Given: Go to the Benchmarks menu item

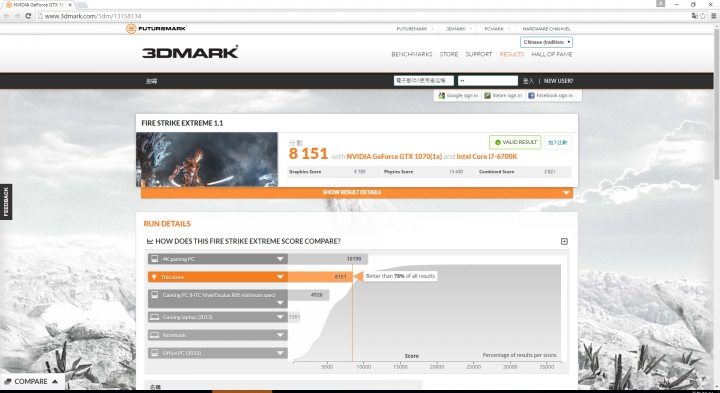Looking at the screenshot, I should [411, 54].
